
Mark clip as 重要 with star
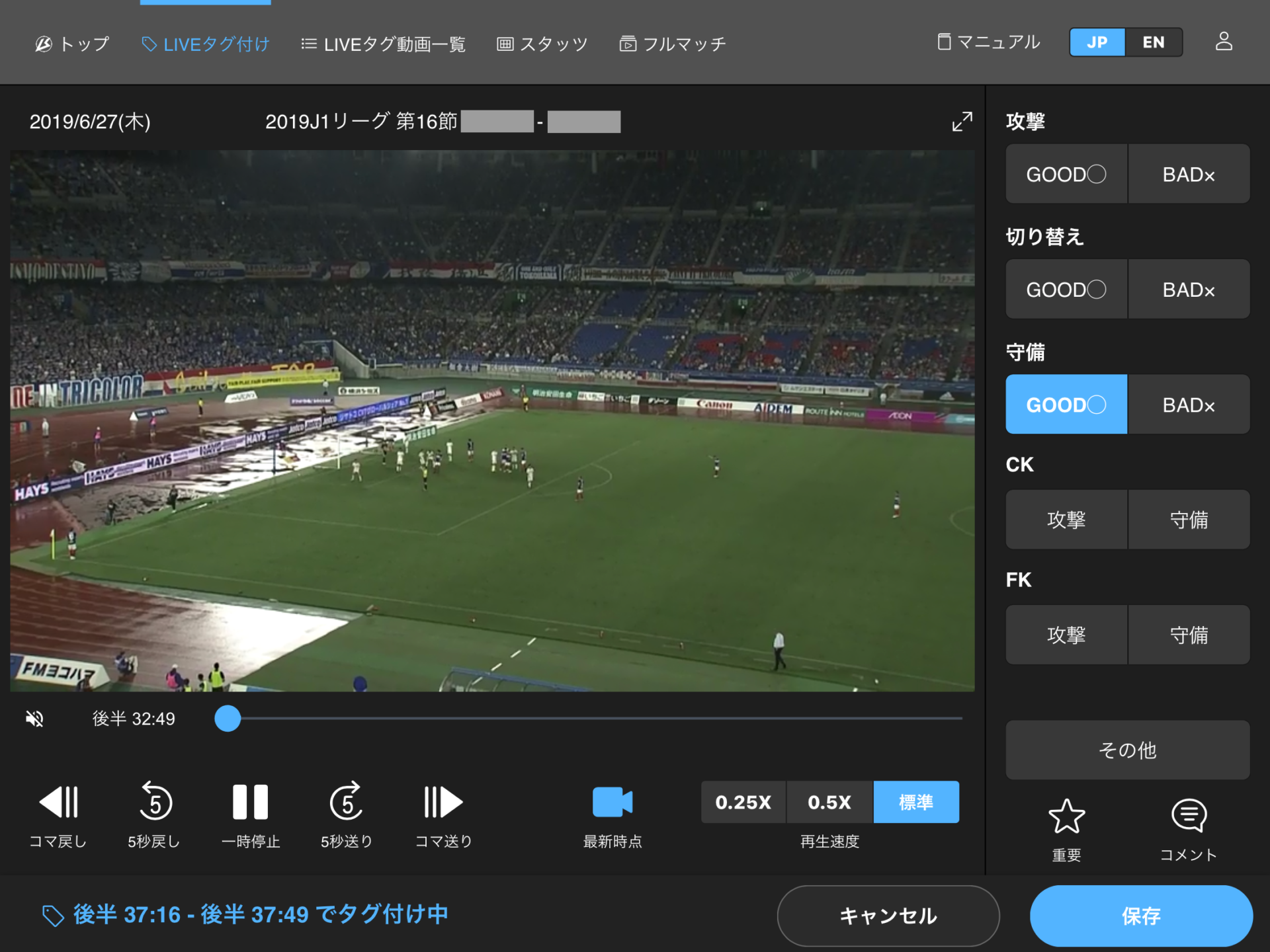pyautogui.click(x=1066, y=829)
